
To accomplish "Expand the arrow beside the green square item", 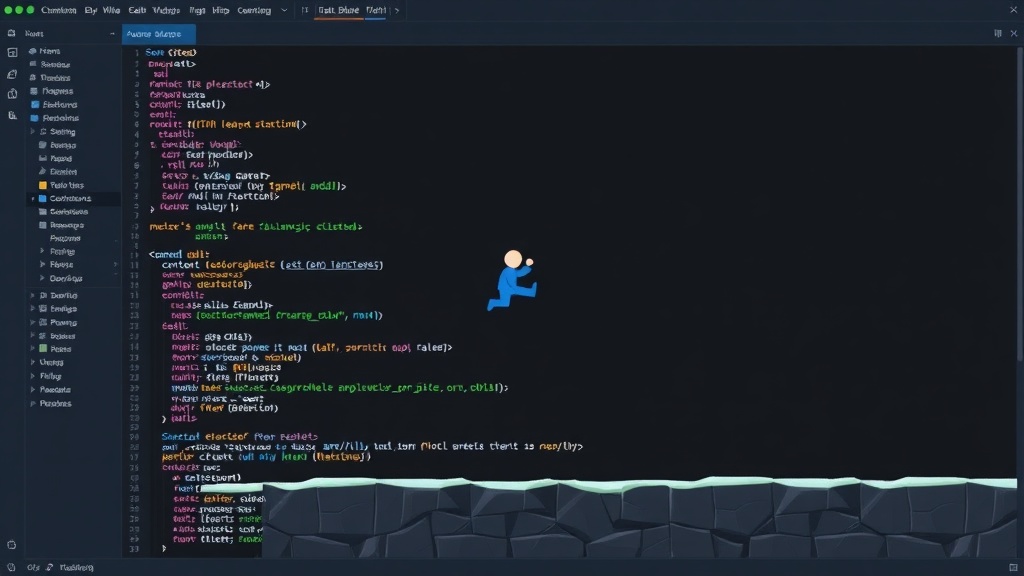I will [x=33, y=349].
